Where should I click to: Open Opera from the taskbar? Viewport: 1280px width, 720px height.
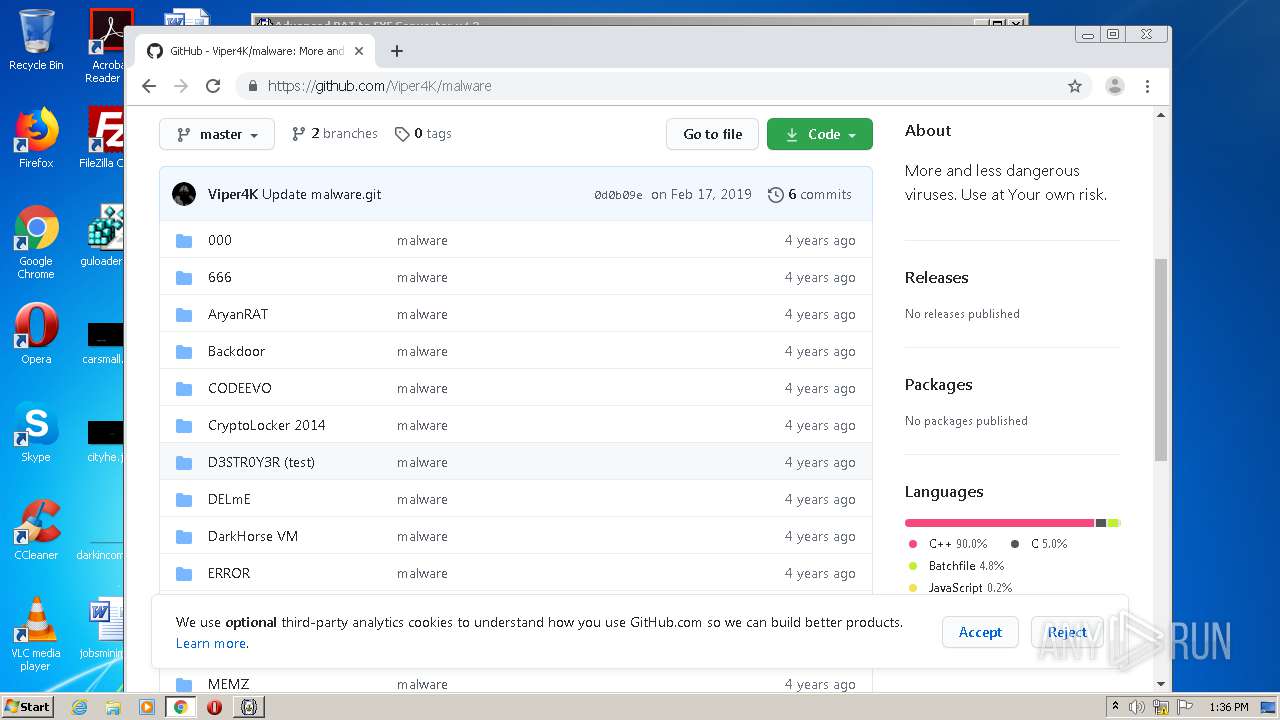214,707
